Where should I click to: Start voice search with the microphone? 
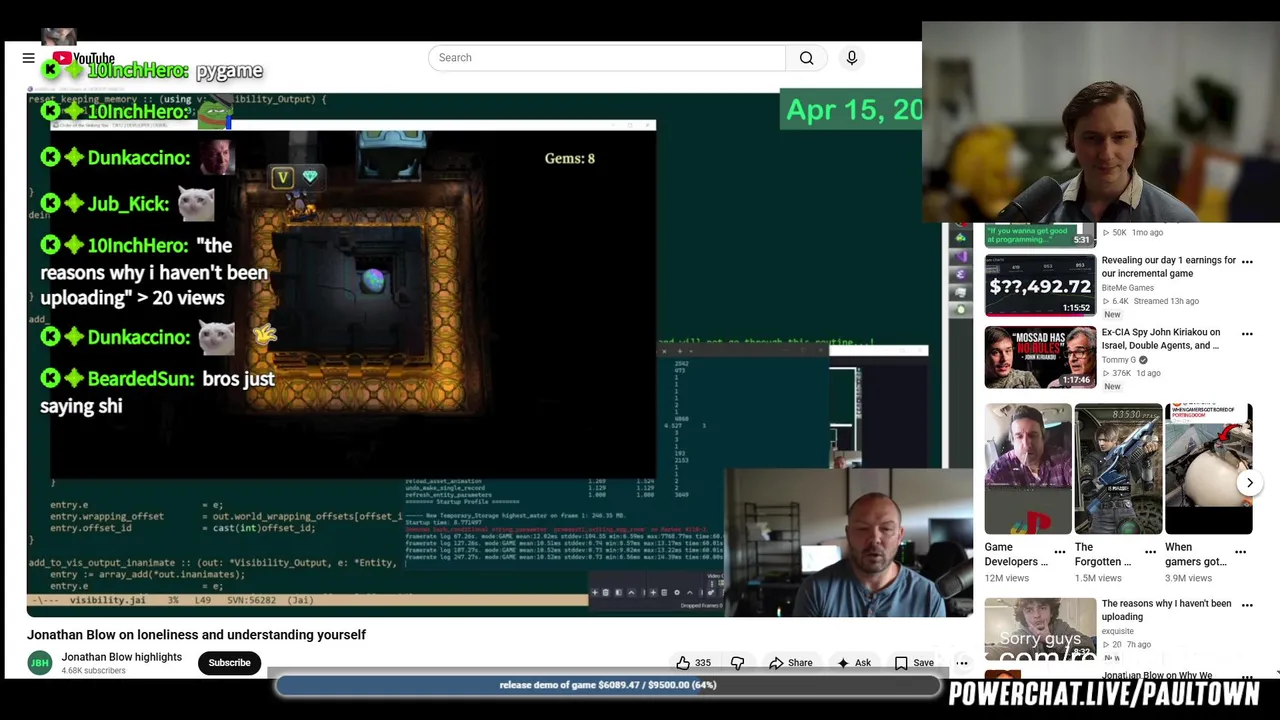click(852, 58)
